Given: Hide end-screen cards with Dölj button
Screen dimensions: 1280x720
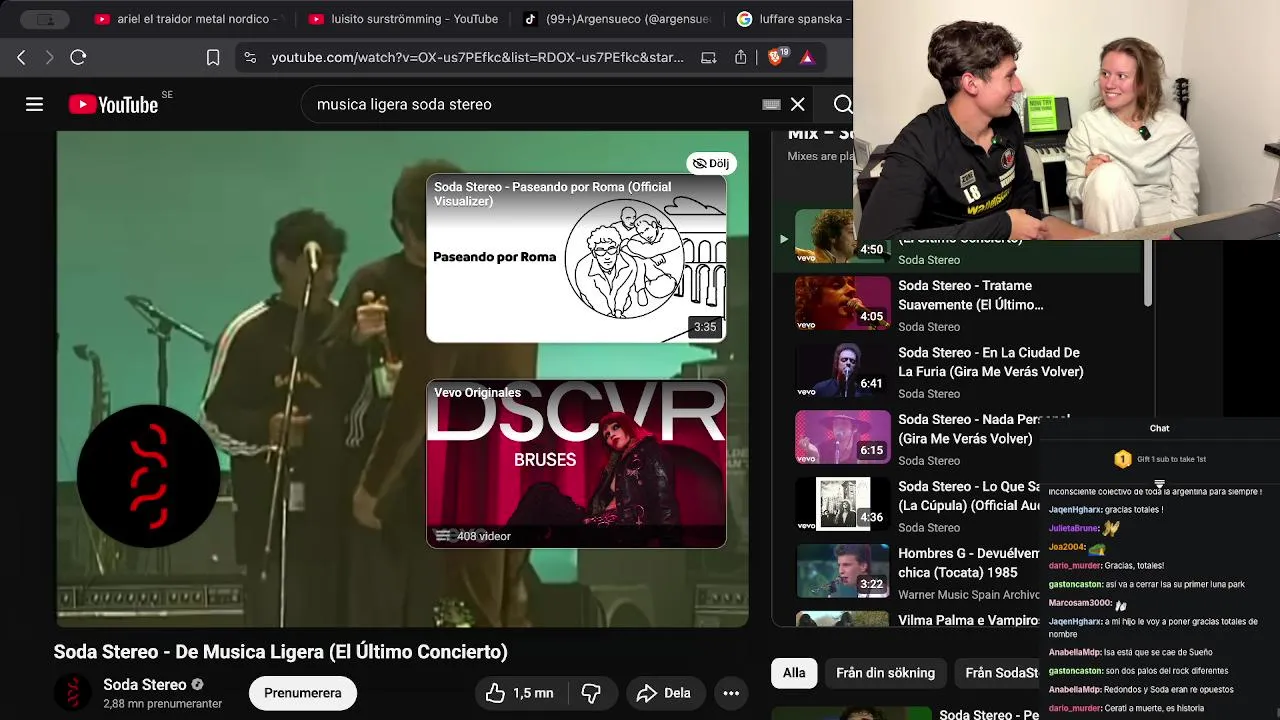Looking at the screenshot, I should pyautogui.click(x=711, y=163).
